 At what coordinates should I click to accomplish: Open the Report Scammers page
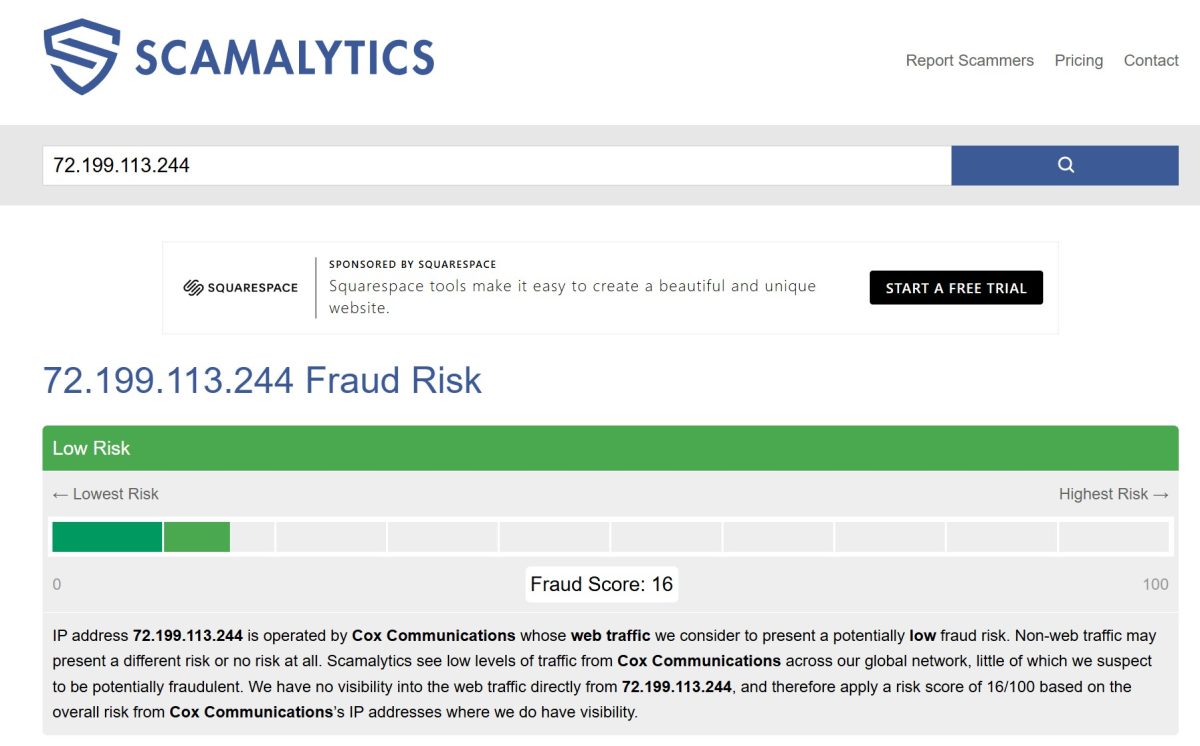click(969, 60)
